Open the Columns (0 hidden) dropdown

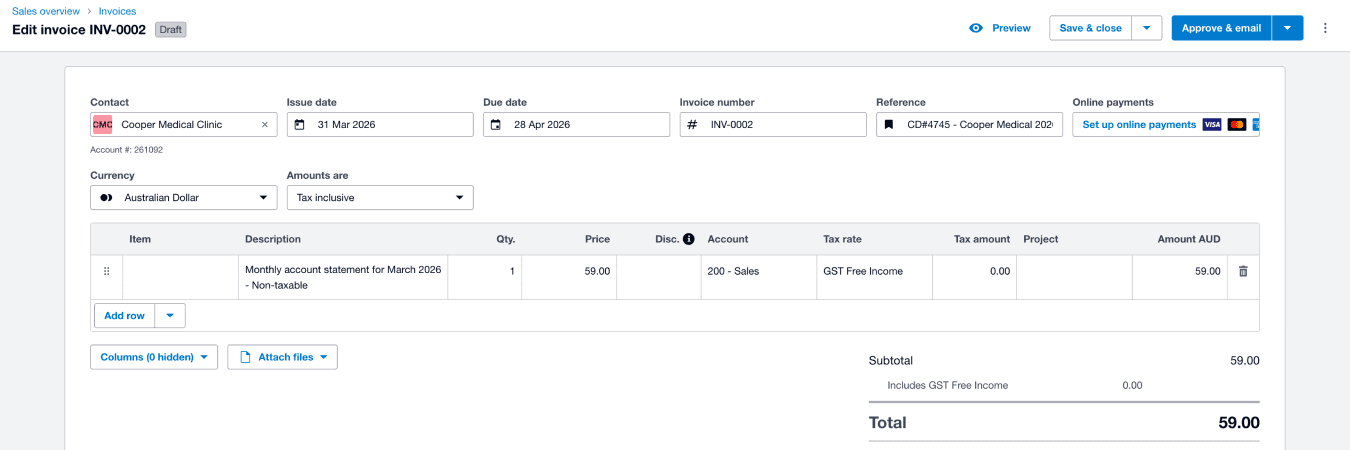tap(154, 357)
